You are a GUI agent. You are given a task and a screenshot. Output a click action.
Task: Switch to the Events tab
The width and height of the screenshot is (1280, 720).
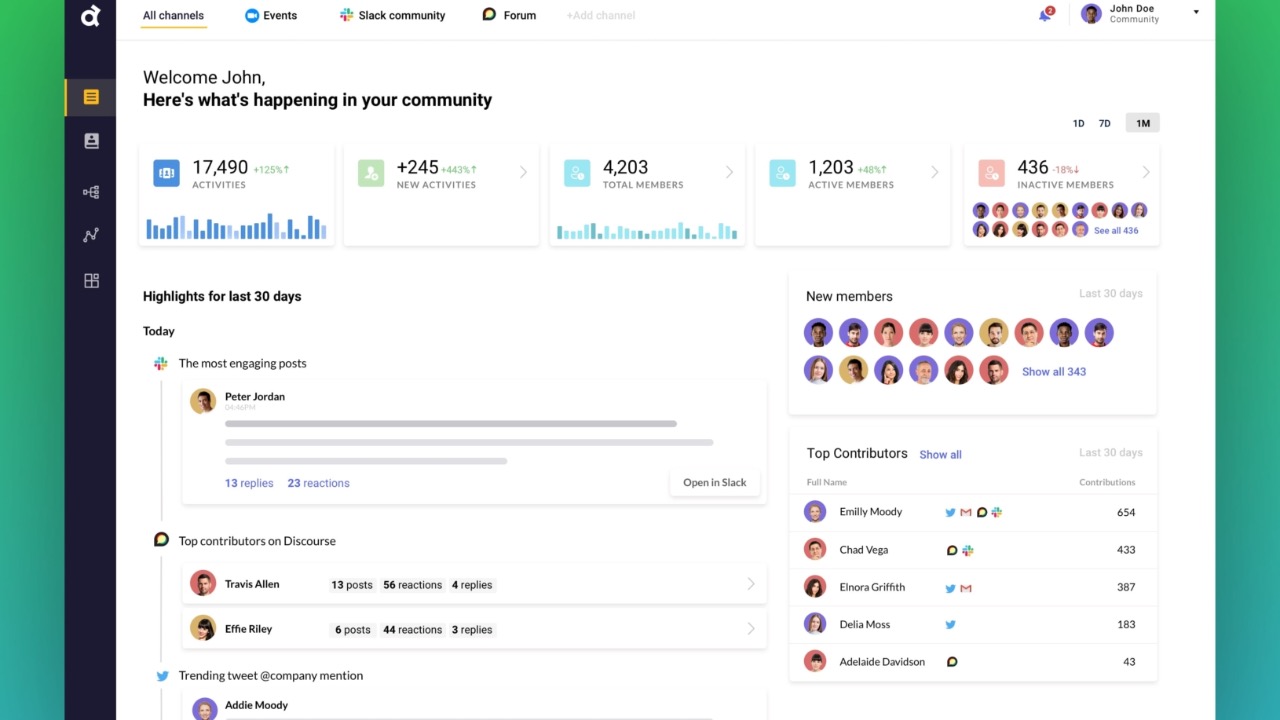(x=271, y=15)
